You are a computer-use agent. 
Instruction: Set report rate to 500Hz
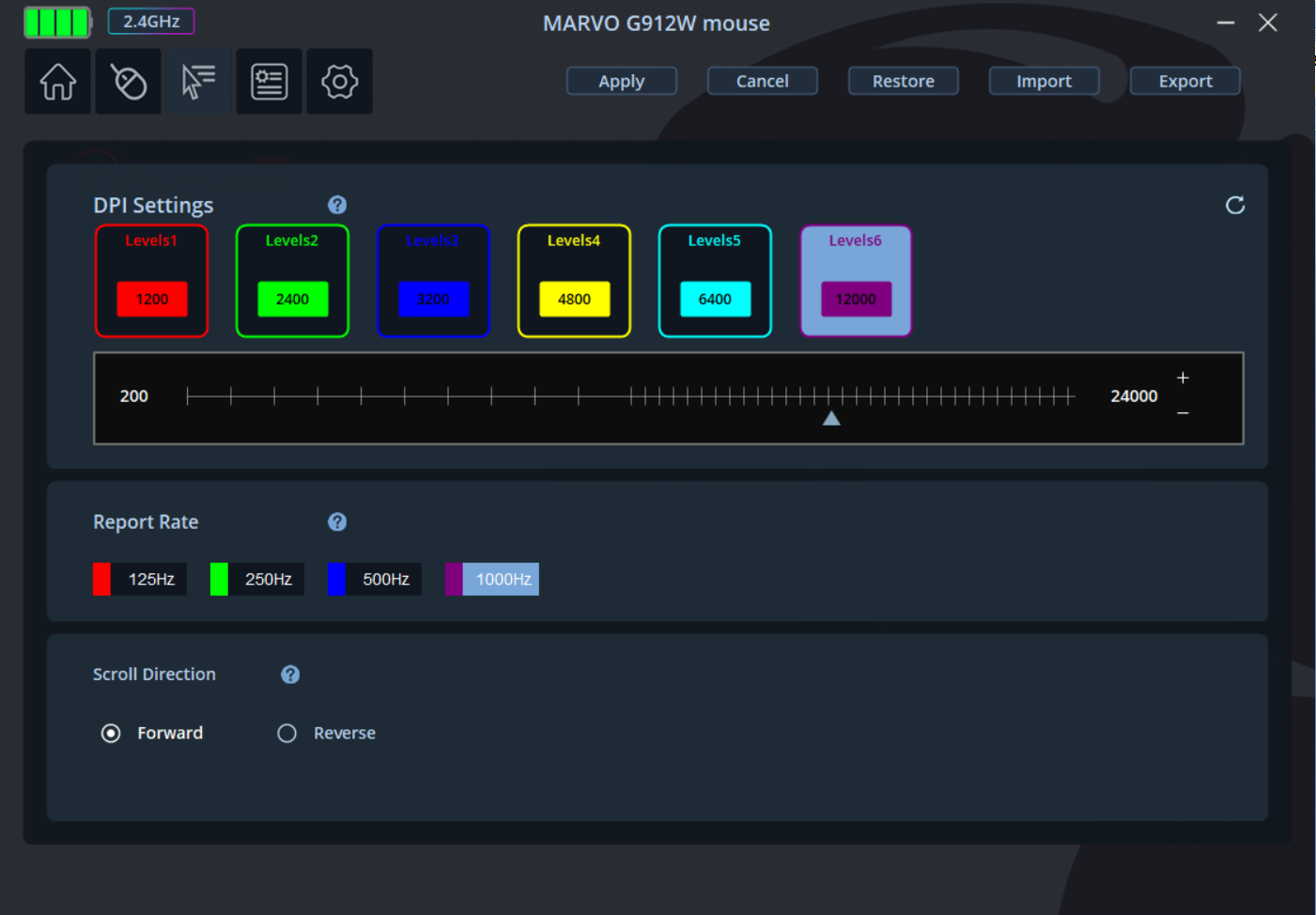click(x=375, y=580)
